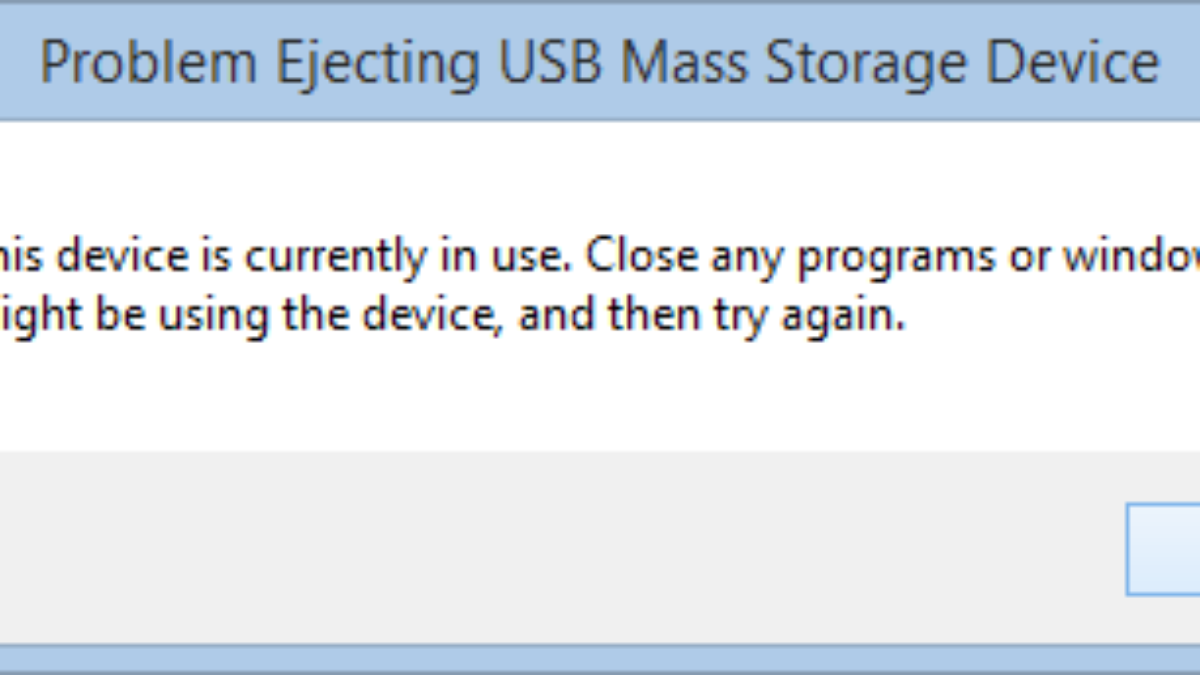Click the blue bottom border of the dialog
This screenshot has width=1200, height=675.
(600, 659)
